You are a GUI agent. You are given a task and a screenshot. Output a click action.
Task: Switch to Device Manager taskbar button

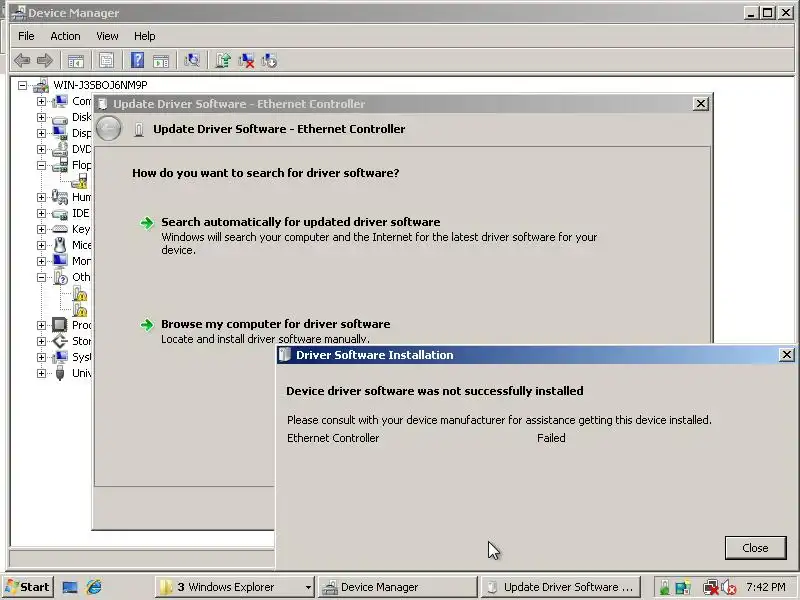point(398,587)
